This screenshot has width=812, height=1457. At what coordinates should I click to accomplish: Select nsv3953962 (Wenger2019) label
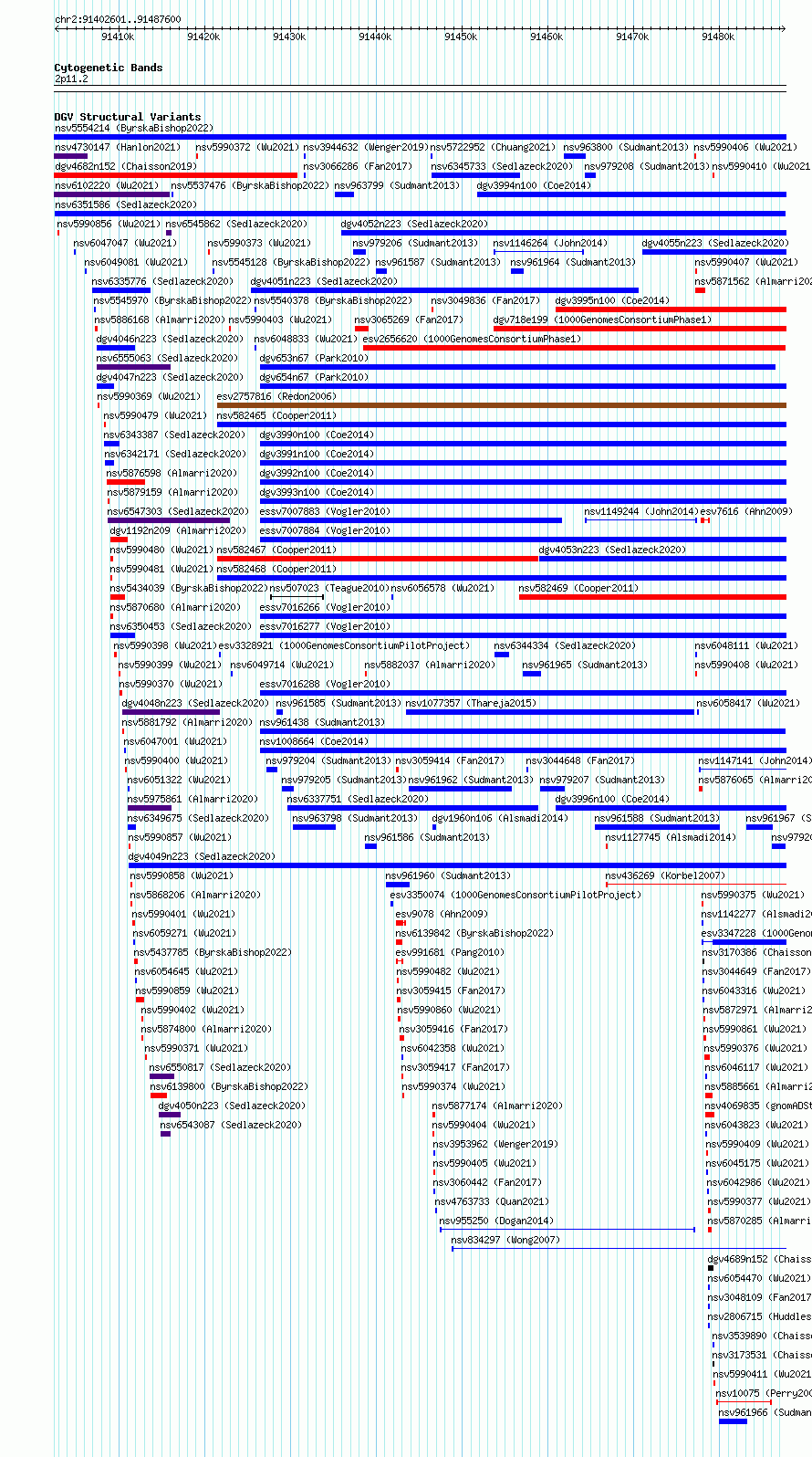[494, 1144]
